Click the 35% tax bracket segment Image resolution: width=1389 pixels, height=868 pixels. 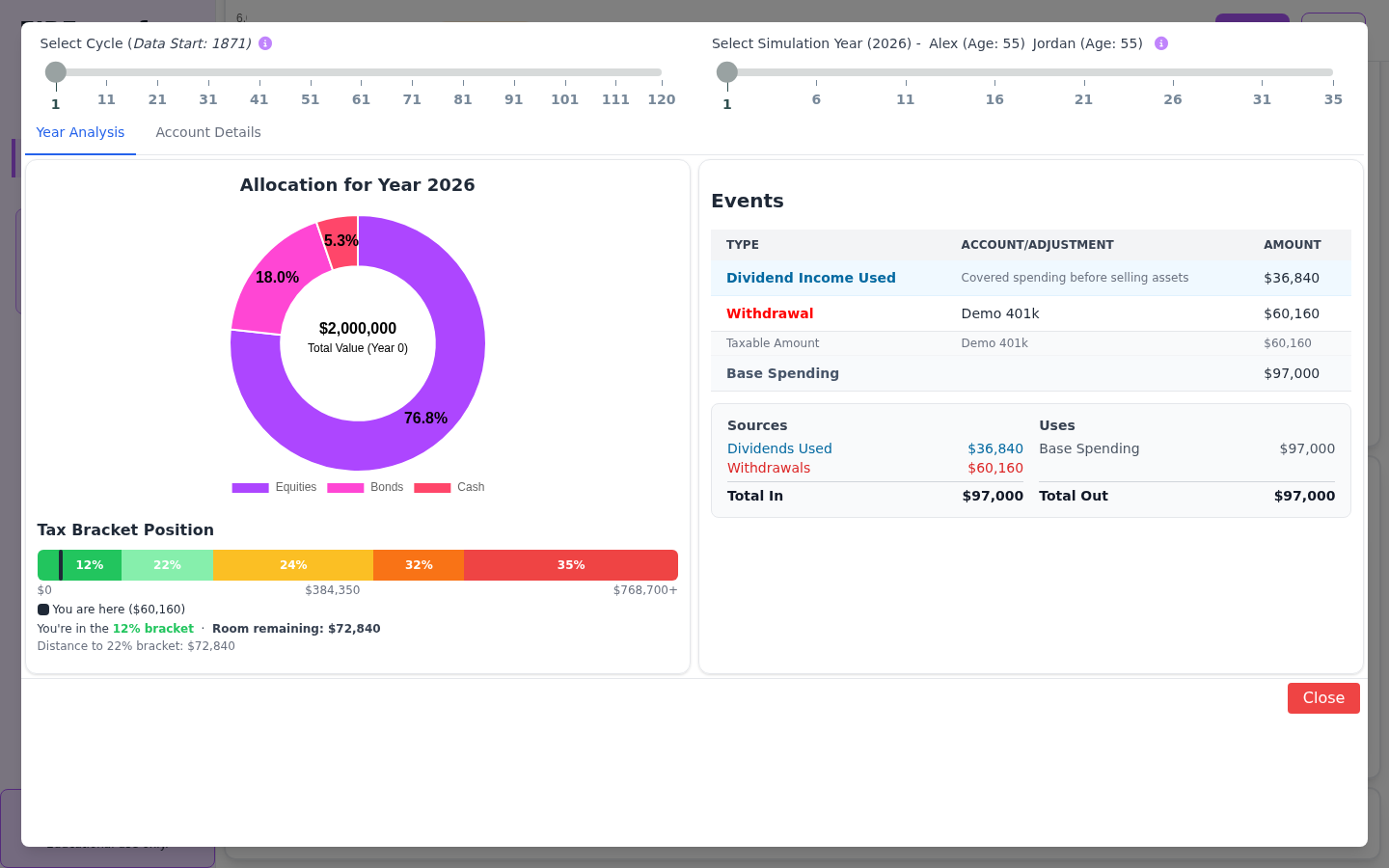[571, 565]
